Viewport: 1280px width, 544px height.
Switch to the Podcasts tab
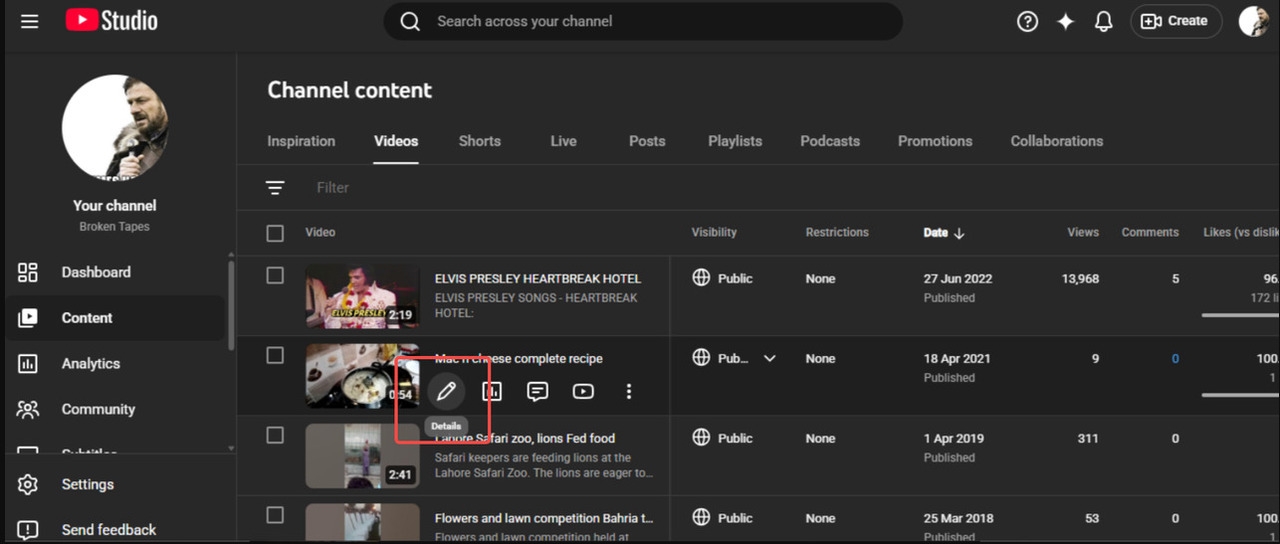pyautogui.click(x=830, y=141)
